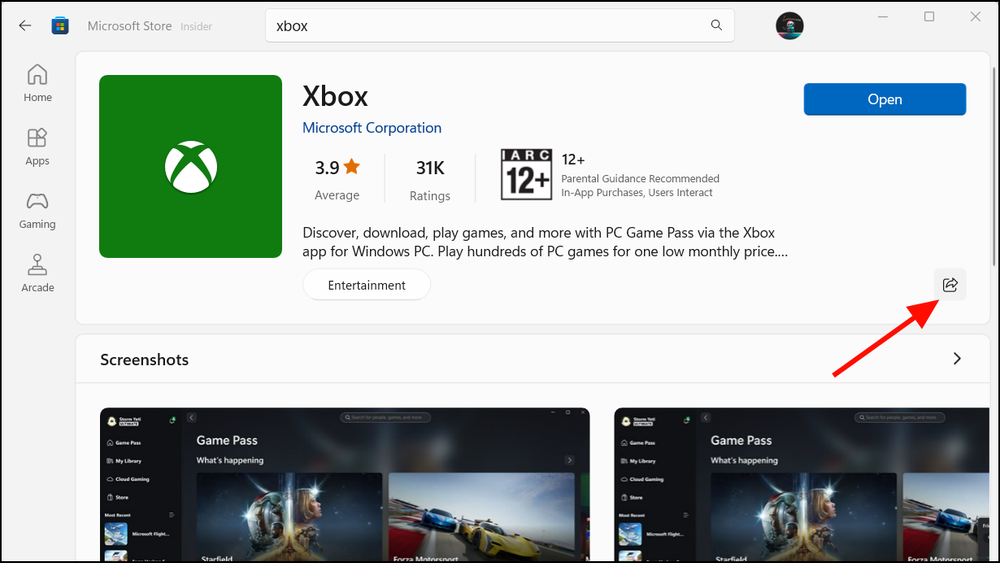This screenshot has width=1000, height=563.
Task: Click the Parental Guidance Recommended text
Action: click(640, 179)
